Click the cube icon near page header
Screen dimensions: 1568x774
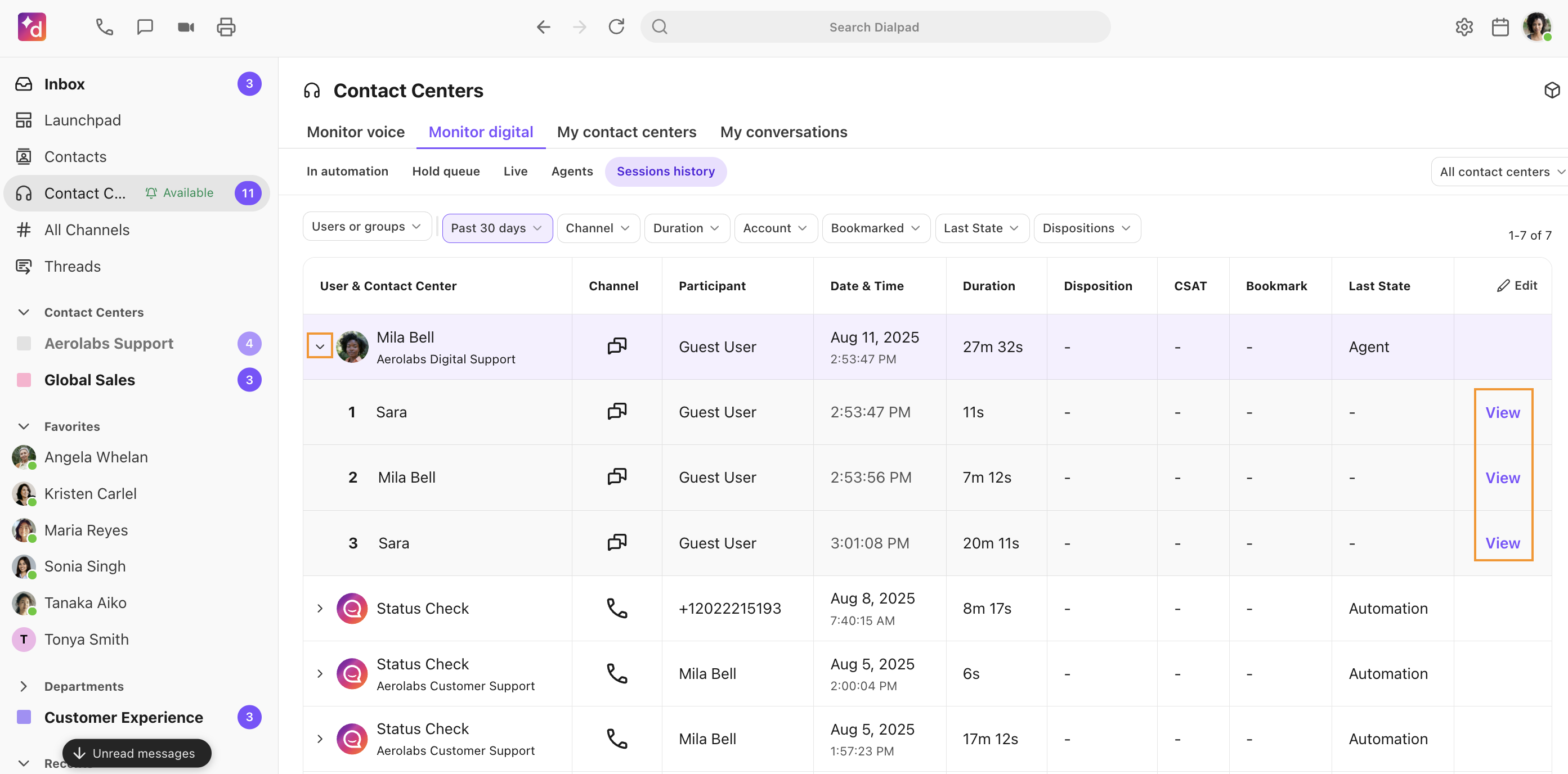(1552, 91)
